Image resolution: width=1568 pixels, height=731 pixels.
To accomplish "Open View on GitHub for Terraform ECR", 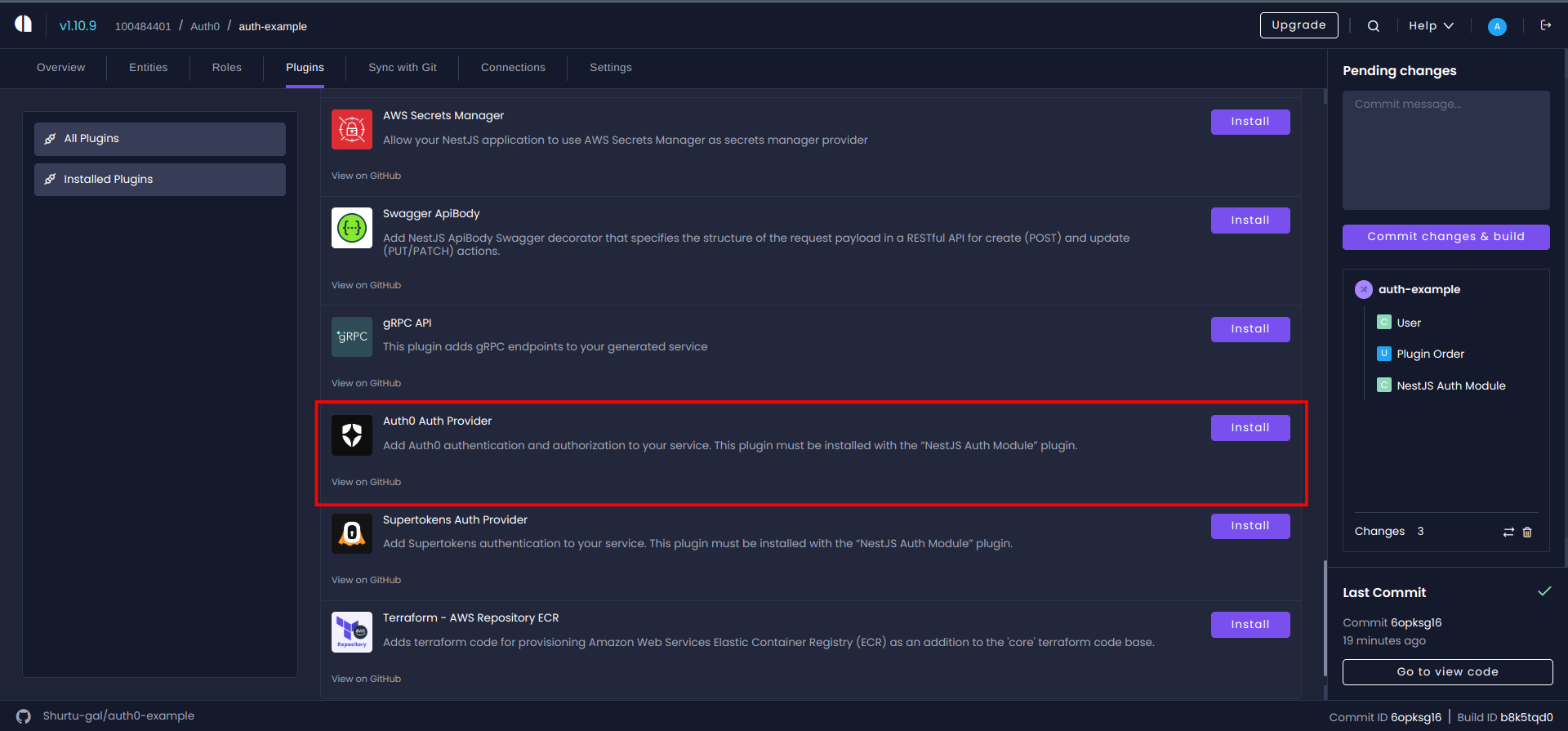I will click(x=366, y=679).
